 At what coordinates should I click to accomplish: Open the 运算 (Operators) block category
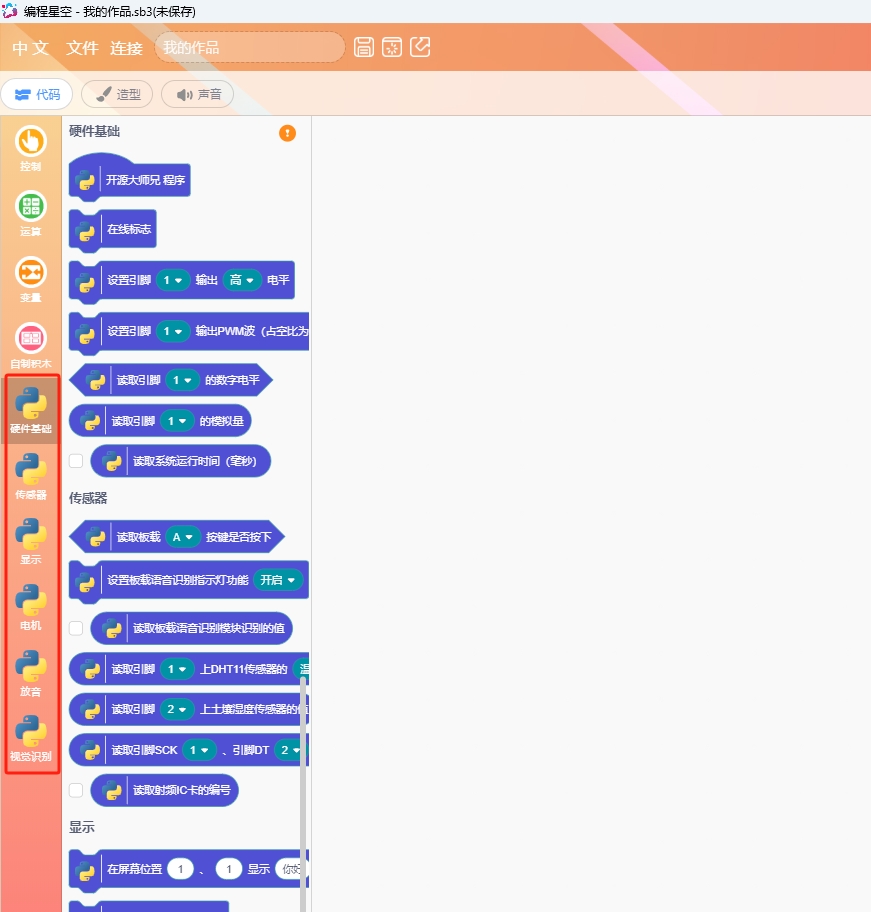[30, 214]
